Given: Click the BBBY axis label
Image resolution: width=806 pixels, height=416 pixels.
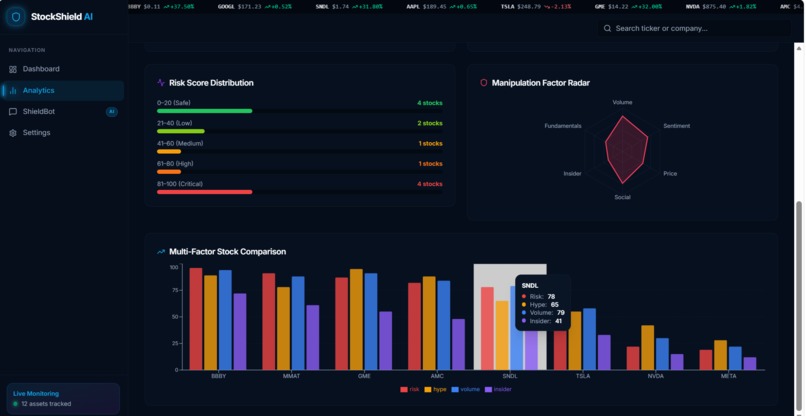Looking at the screenshot, I should (218, 376).
